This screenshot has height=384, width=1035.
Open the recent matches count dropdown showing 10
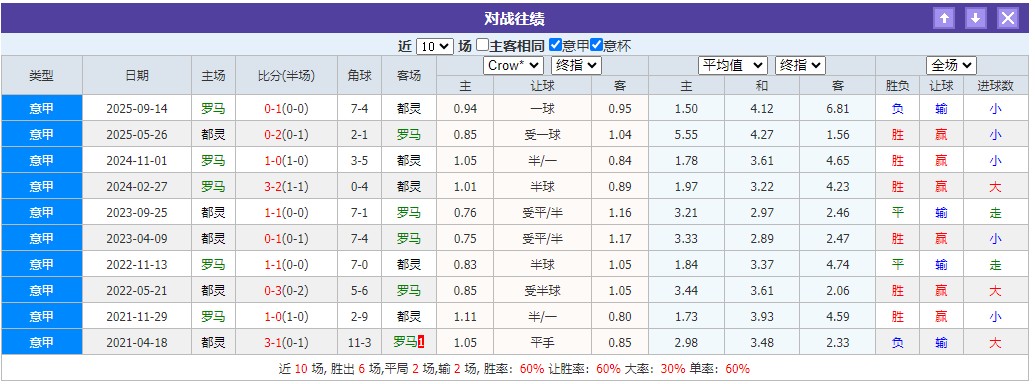point(435,46)
